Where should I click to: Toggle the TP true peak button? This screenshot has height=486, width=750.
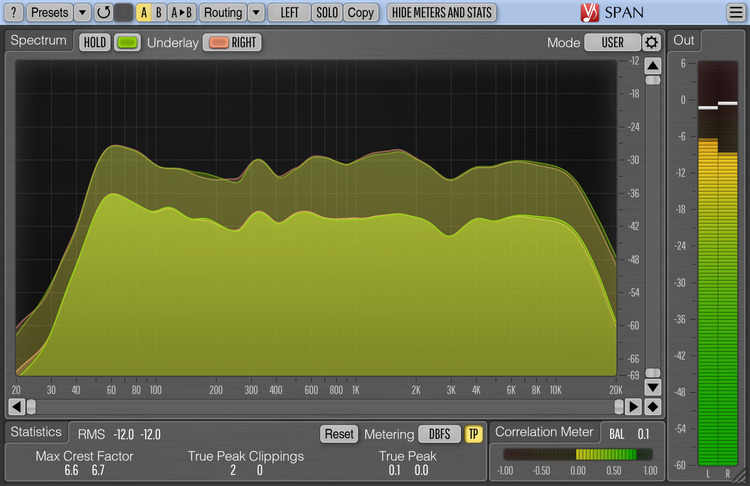click(x=473, y=434)
